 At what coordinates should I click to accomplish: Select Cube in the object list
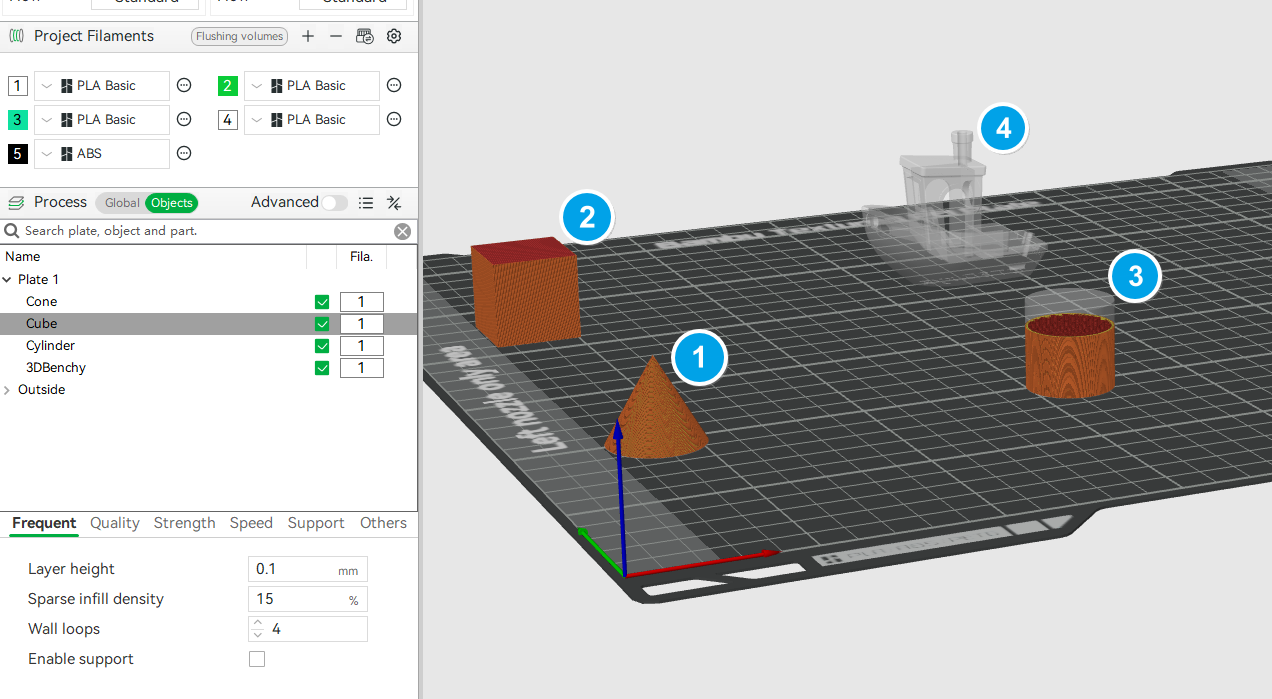[x=42, y=324]
